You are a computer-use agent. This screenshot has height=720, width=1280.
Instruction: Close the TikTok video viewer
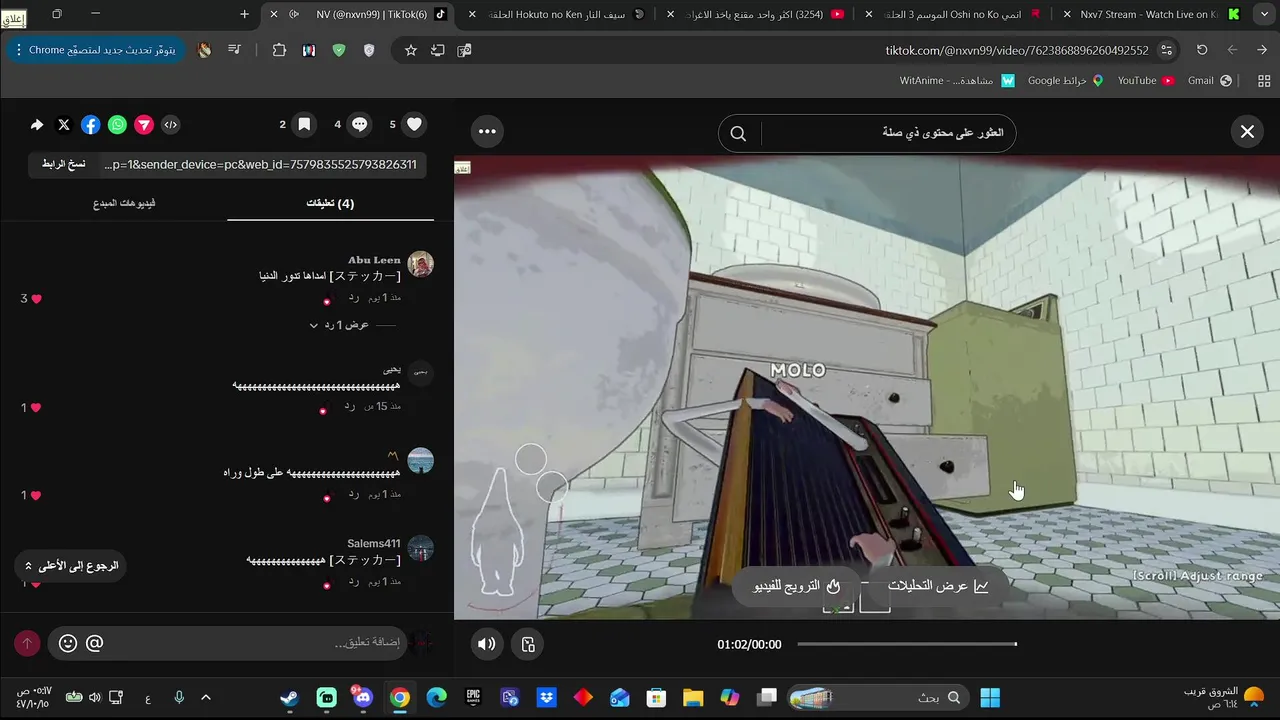[x=1247, y=132]
